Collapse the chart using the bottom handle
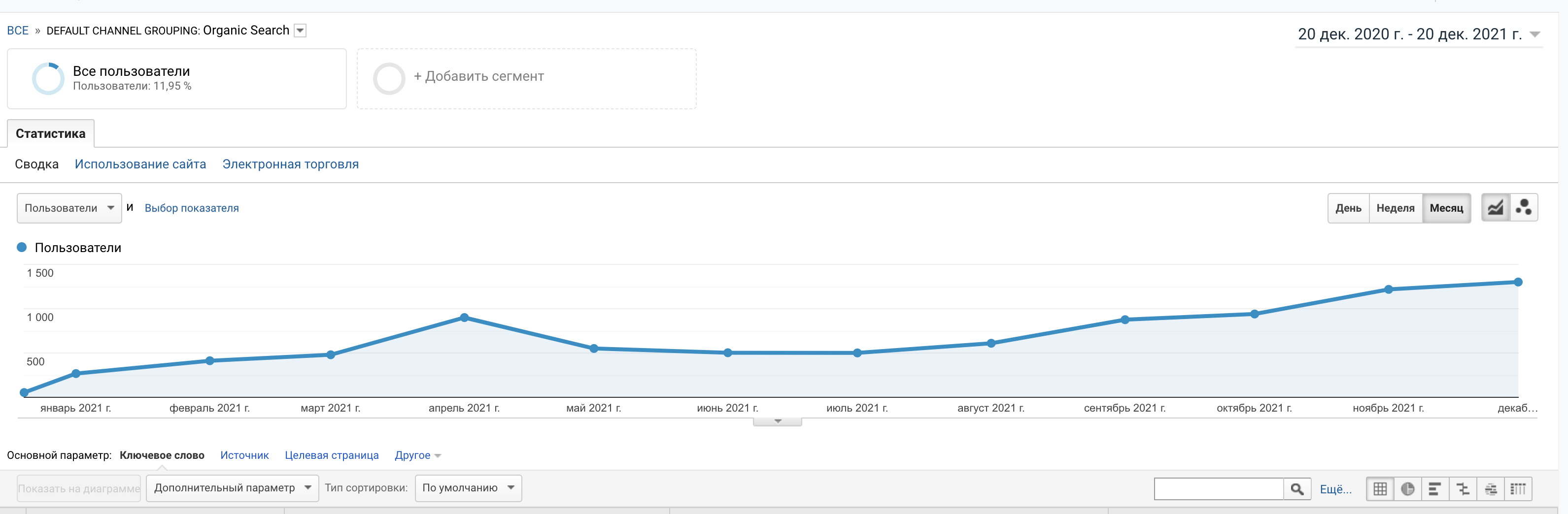Image resolution: width=1568 pixels, height=514 pixels. click(777, 421)
